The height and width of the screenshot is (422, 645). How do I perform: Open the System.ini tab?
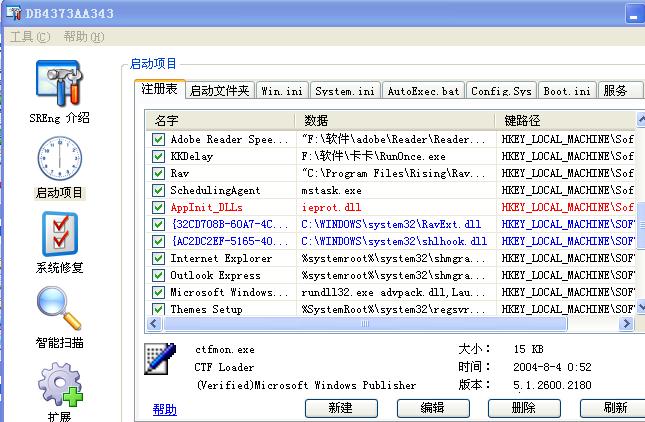345,90
